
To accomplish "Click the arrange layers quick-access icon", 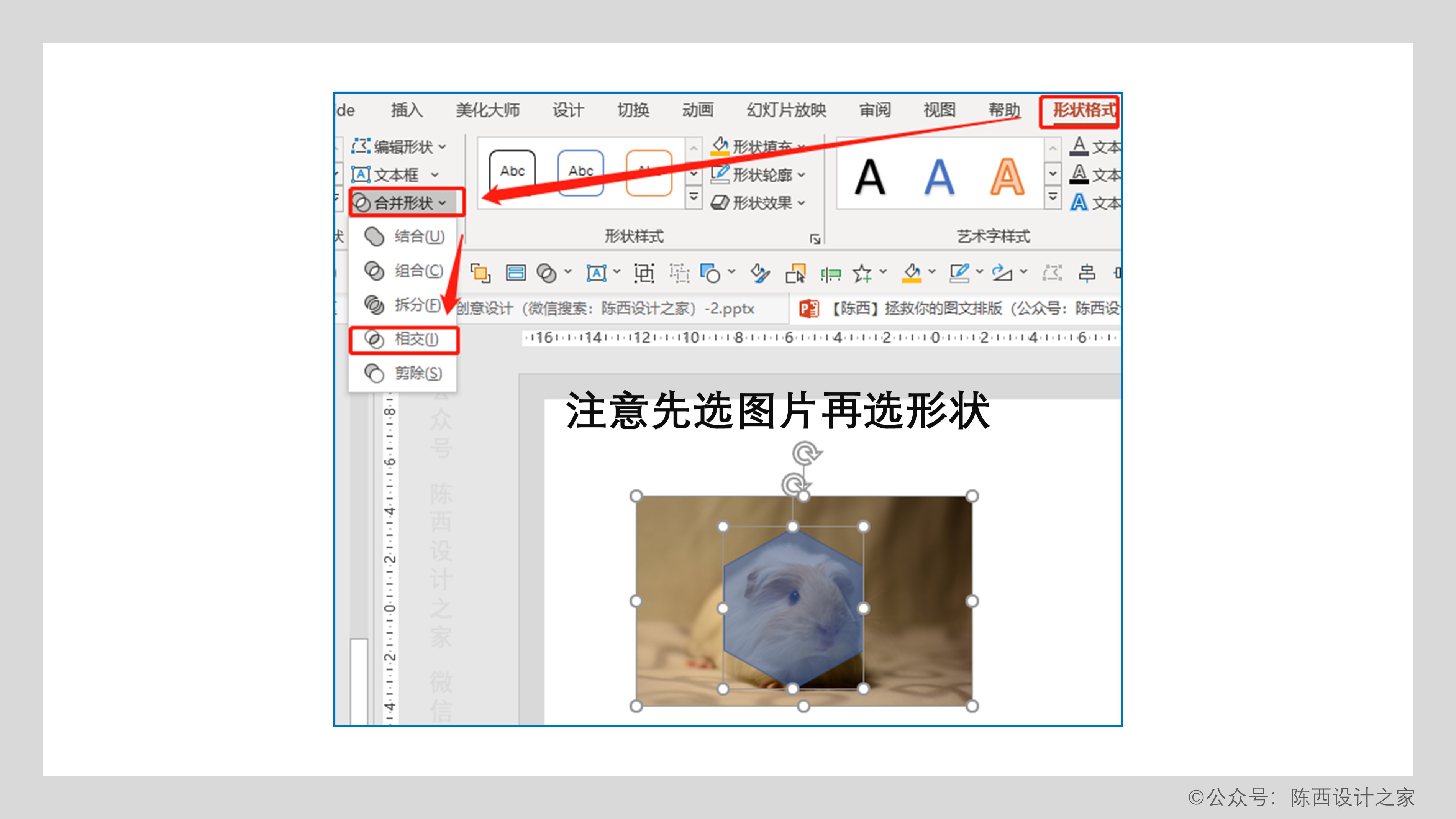I will pyautogui.click(x=480, y=273).
